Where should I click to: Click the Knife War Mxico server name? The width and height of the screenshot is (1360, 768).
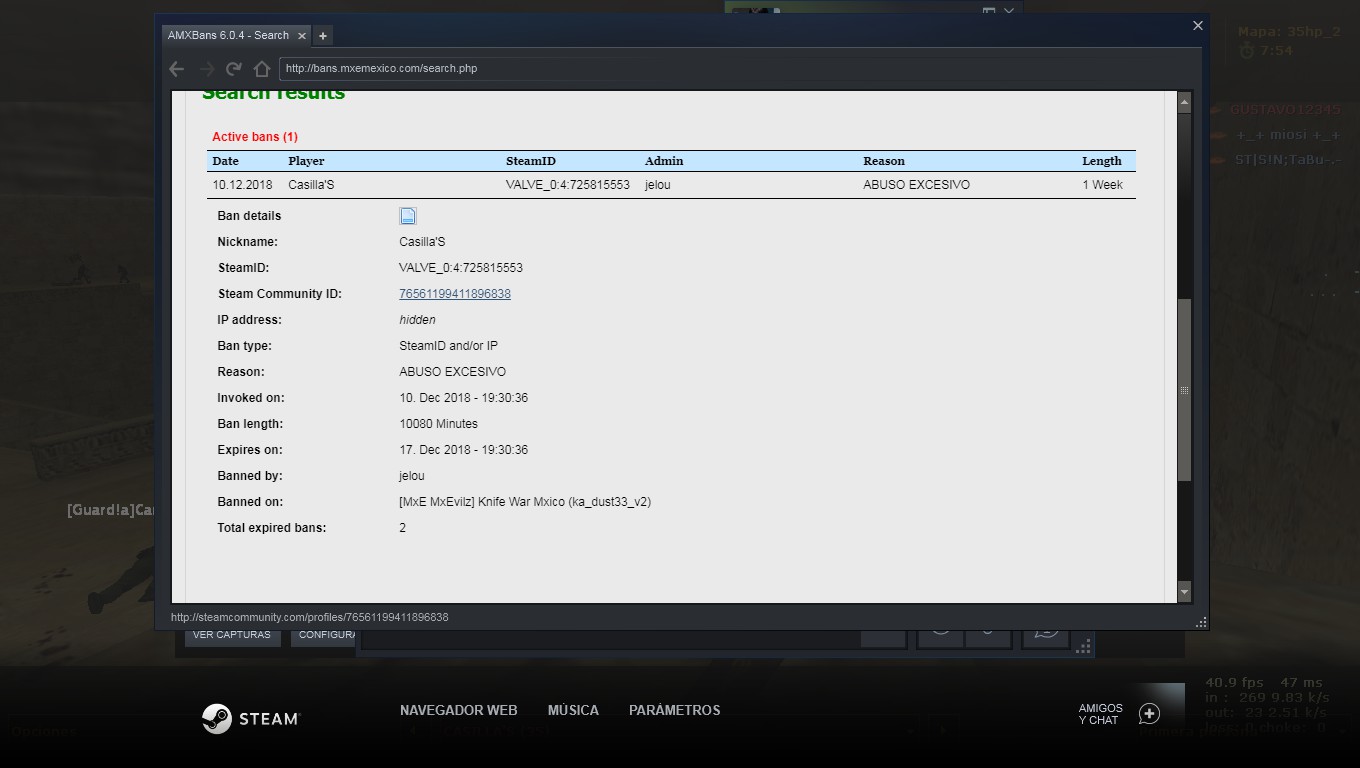pyautogui.click(x=525, y=502)
